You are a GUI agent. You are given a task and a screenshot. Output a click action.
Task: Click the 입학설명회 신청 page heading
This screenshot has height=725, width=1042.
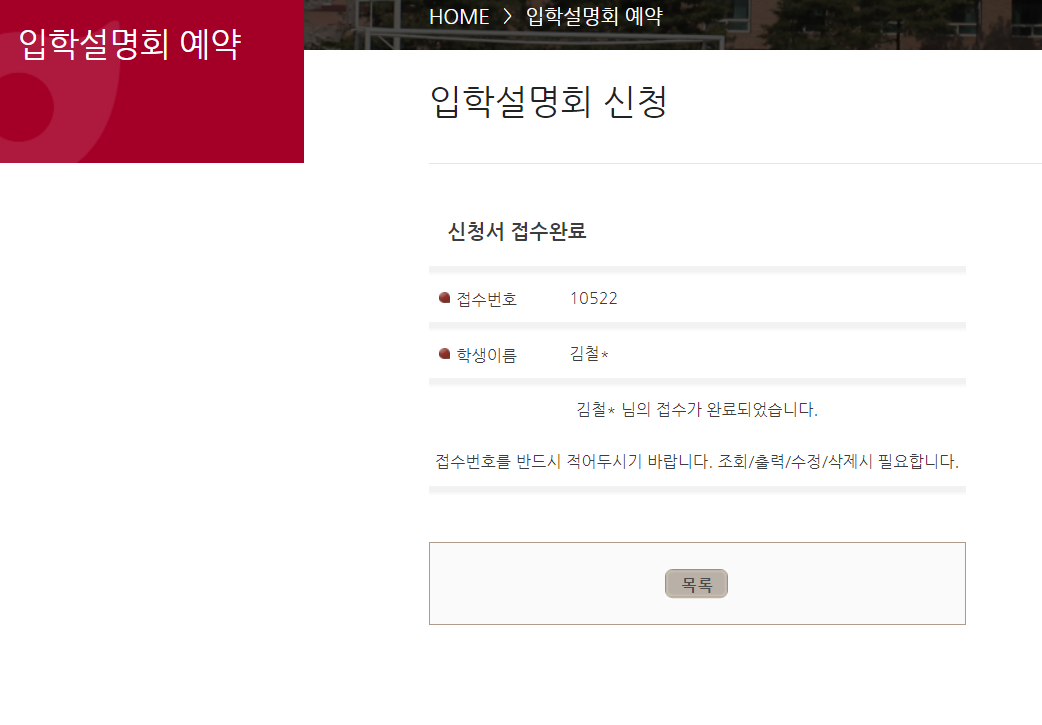pos(548,103)
